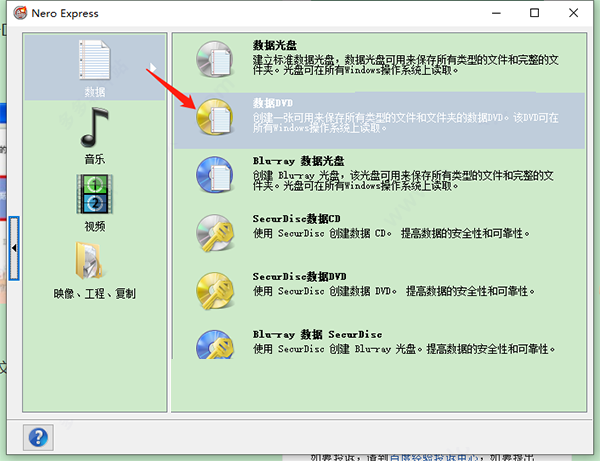Select the 数据 category document icon

(95, 60)
